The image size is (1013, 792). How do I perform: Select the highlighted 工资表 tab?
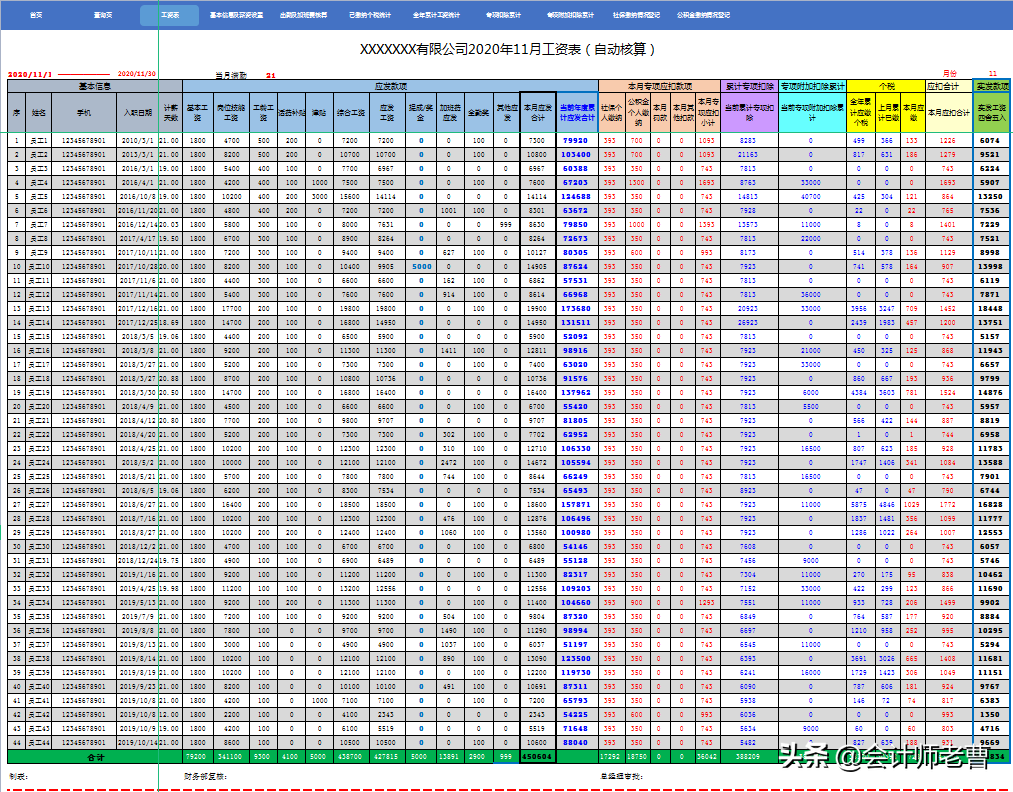170,16
